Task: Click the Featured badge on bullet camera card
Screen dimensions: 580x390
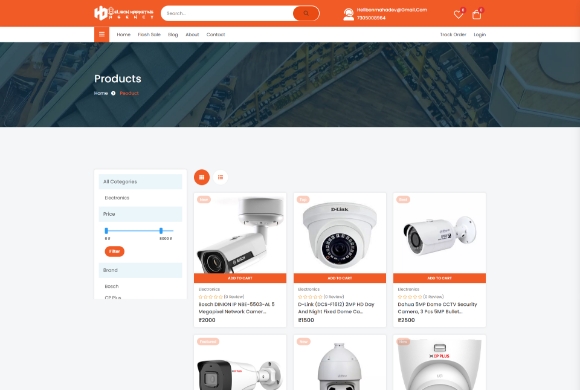Action: [208, 342]
